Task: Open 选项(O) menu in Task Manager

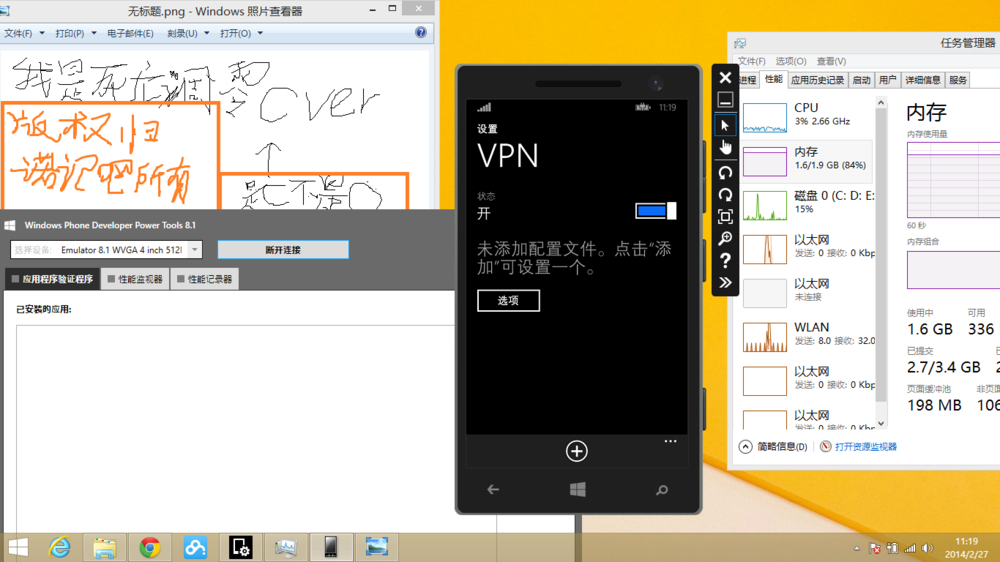Action: click(791, 61)
